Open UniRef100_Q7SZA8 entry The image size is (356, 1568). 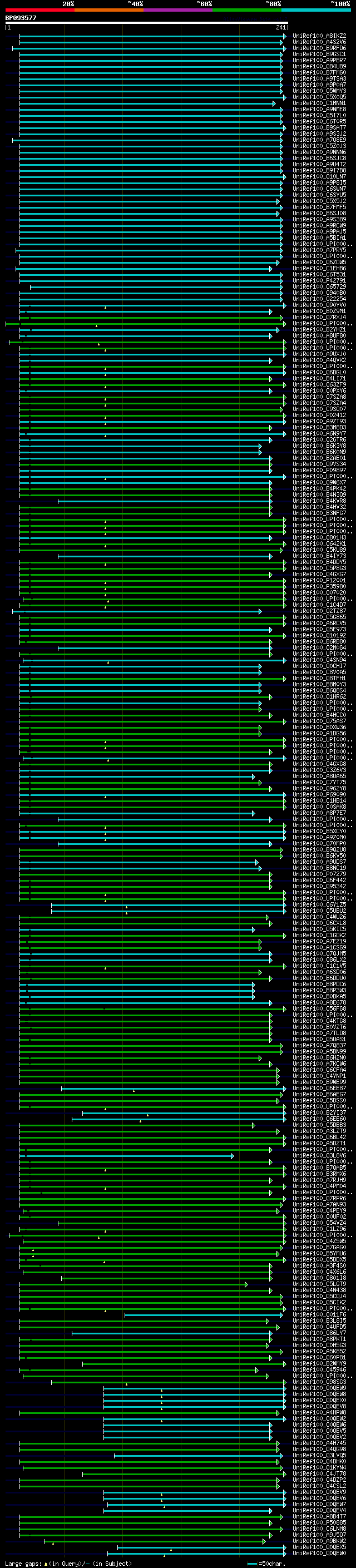[319, 397]
